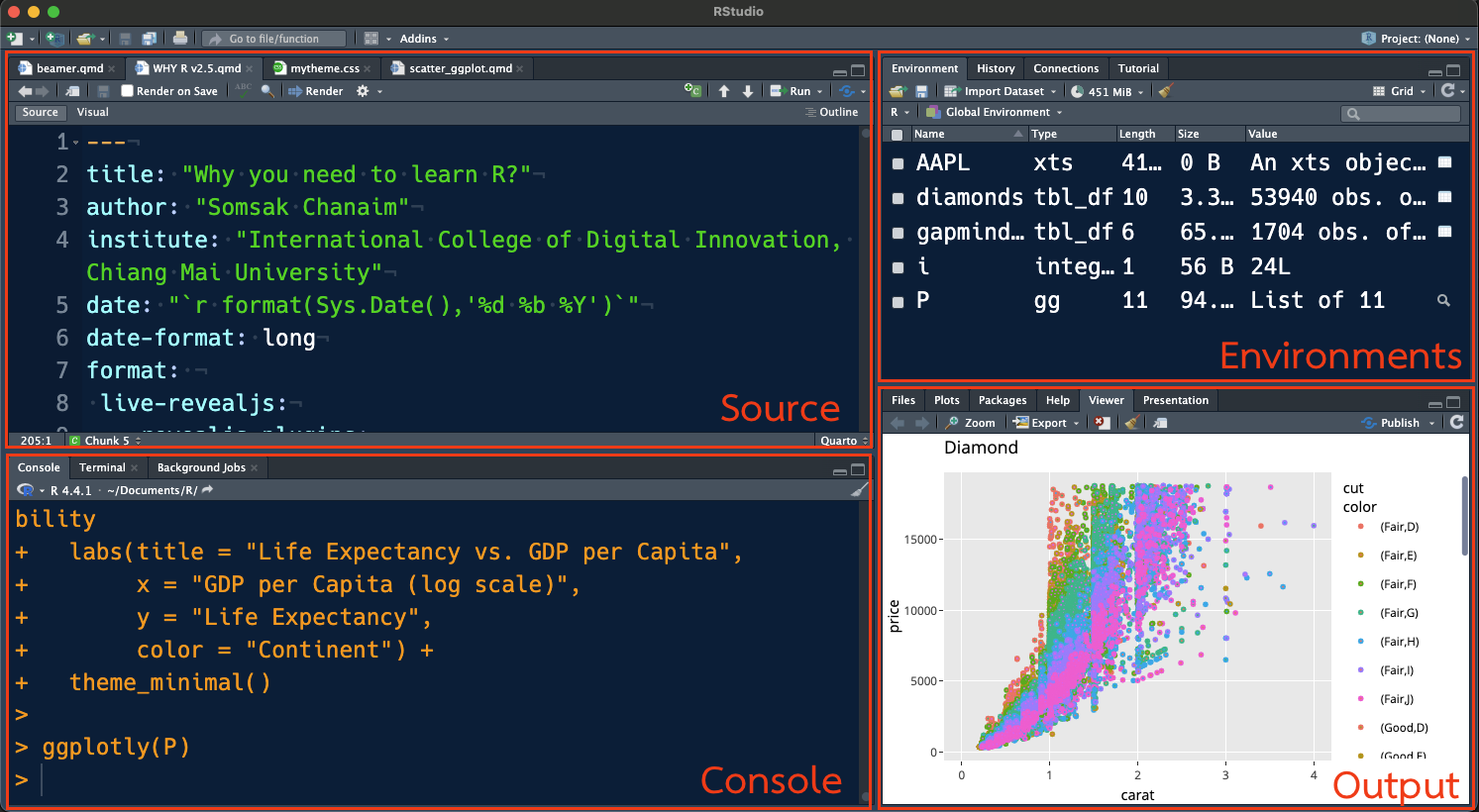The height and width of the screenshot is (812, 1479).
Task: Expand the Run dropdown arrow
Action: point(819,91)
